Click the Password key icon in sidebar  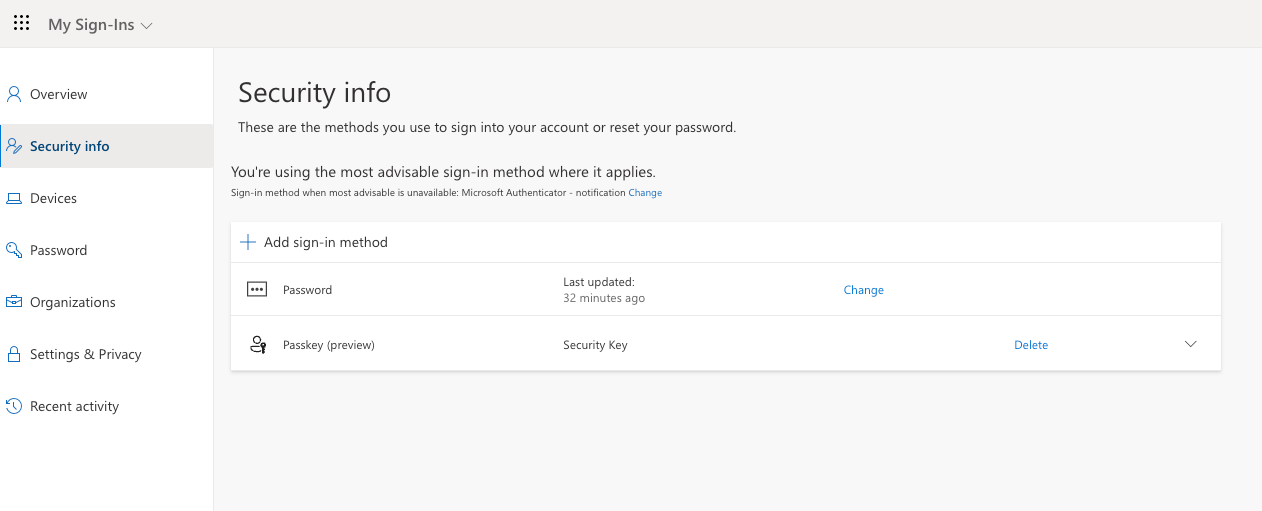[x=14, y=250]
